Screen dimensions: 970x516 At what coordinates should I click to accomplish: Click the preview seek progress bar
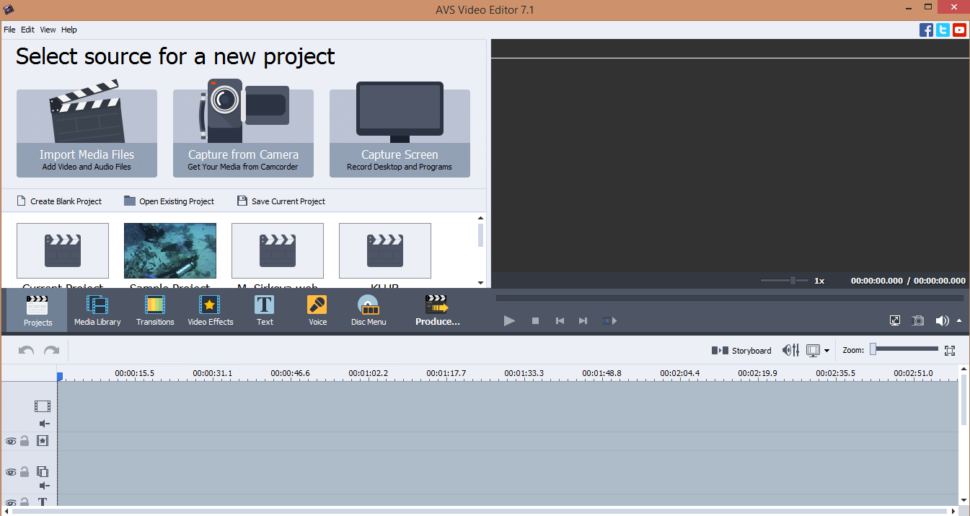pos(730,298)
